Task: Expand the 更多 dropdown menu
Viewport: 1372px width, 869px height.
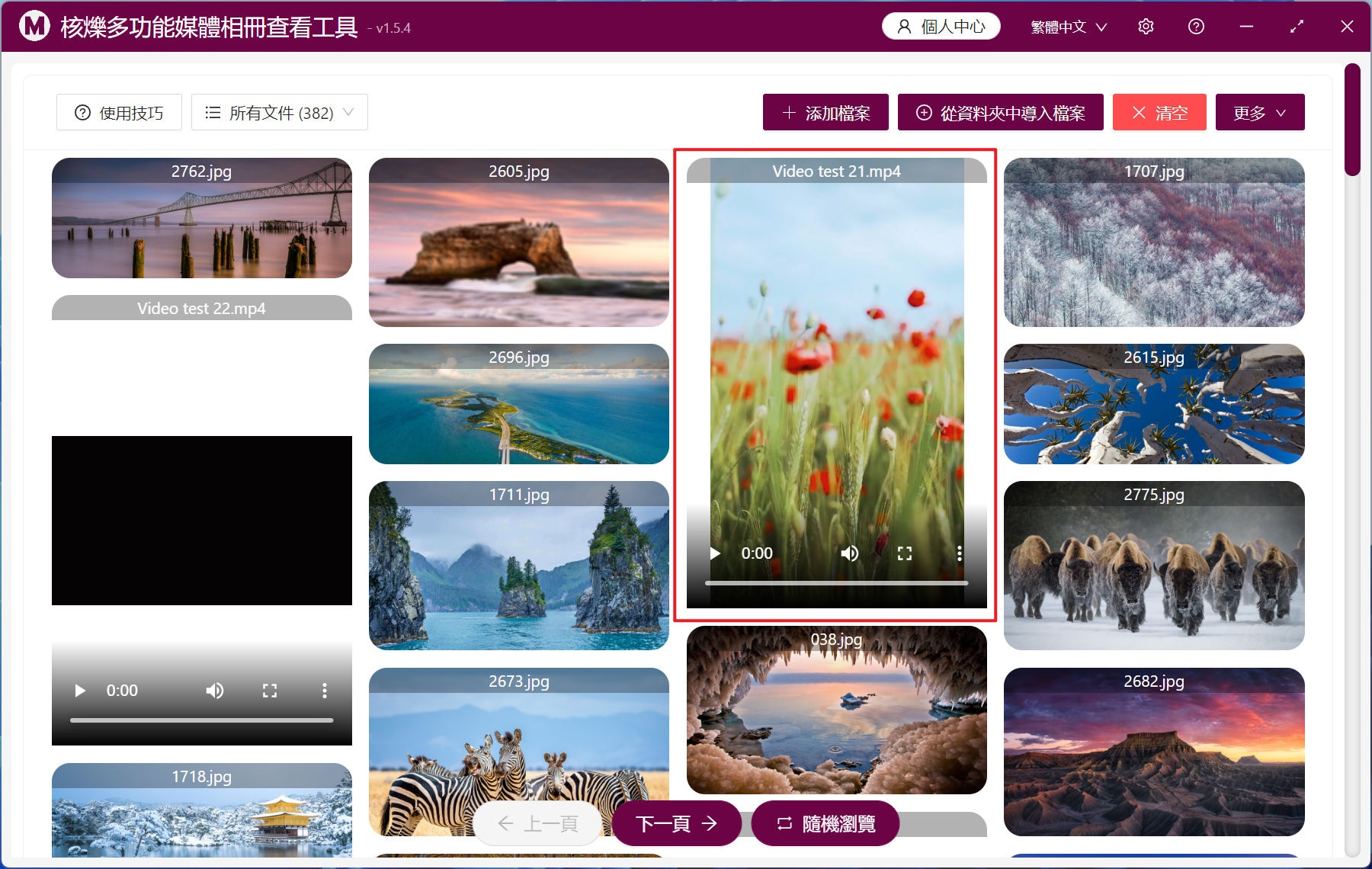Action: tap(1260, 113)
